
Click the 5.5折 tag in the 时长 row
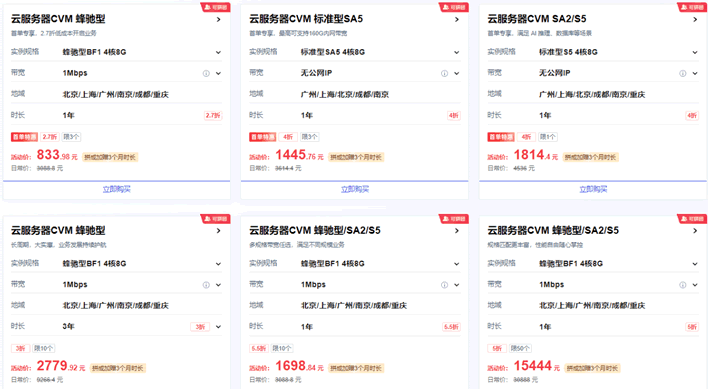pyautogui.click(x=451, y=327)
